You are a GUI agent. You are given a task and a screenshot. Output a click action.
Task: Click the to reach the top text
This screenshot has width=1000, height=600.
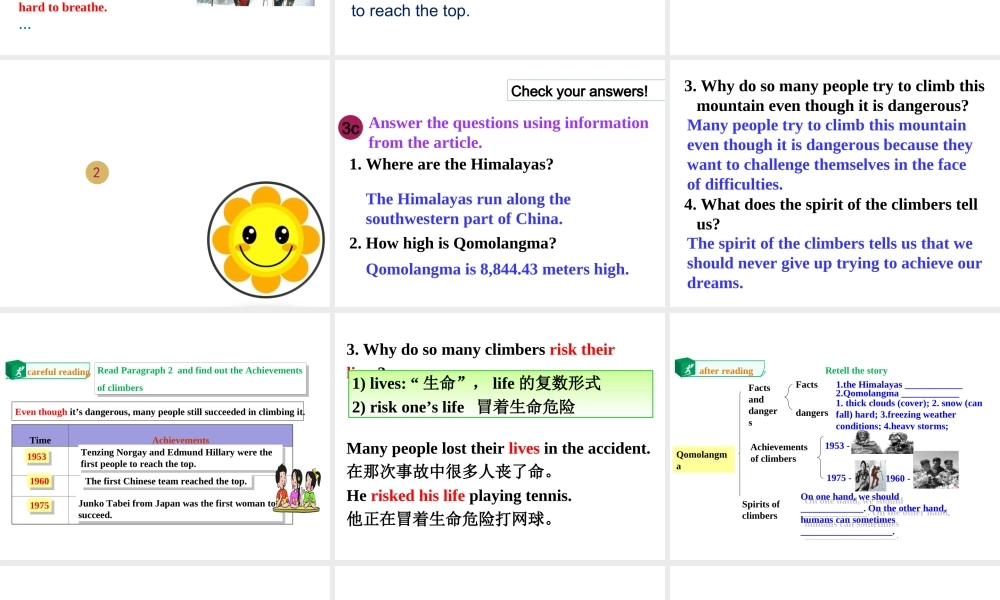[410, 10]
